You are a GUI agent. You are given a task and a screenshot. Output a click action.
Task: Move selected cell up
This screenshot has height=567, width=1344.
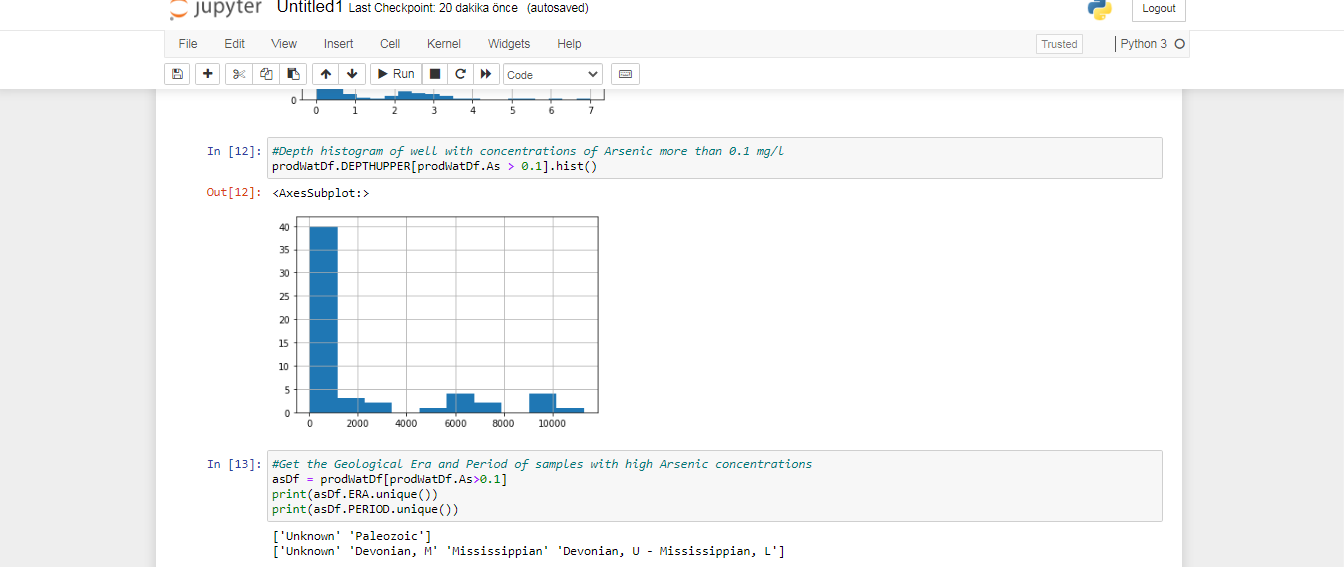click(326, 74)
